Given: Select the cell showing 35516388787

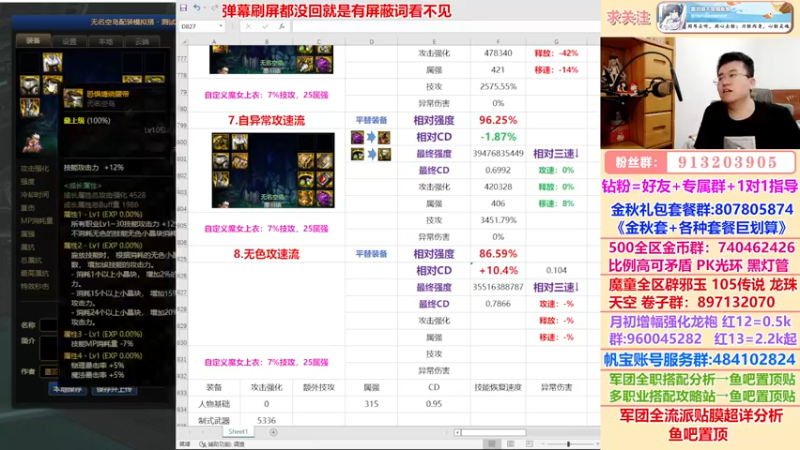Looking at the screenshot, I should [x=497, y=287].
